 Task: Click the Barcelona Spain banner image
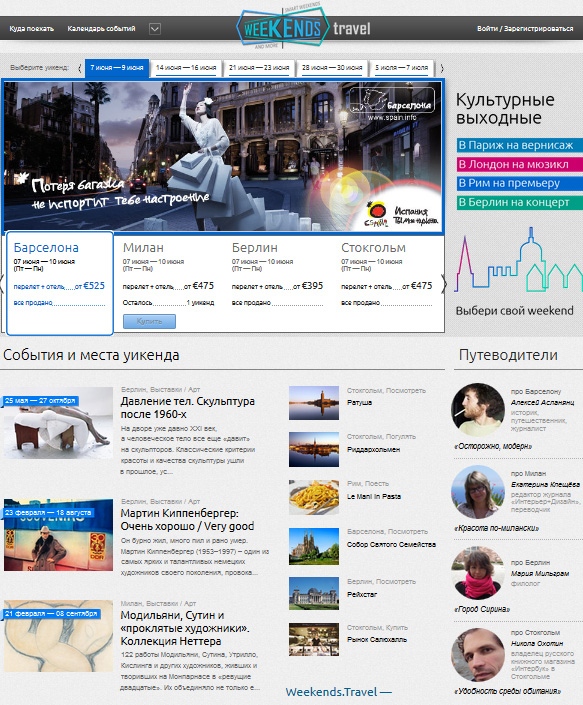pyautogui.click(x=223, y=156)
